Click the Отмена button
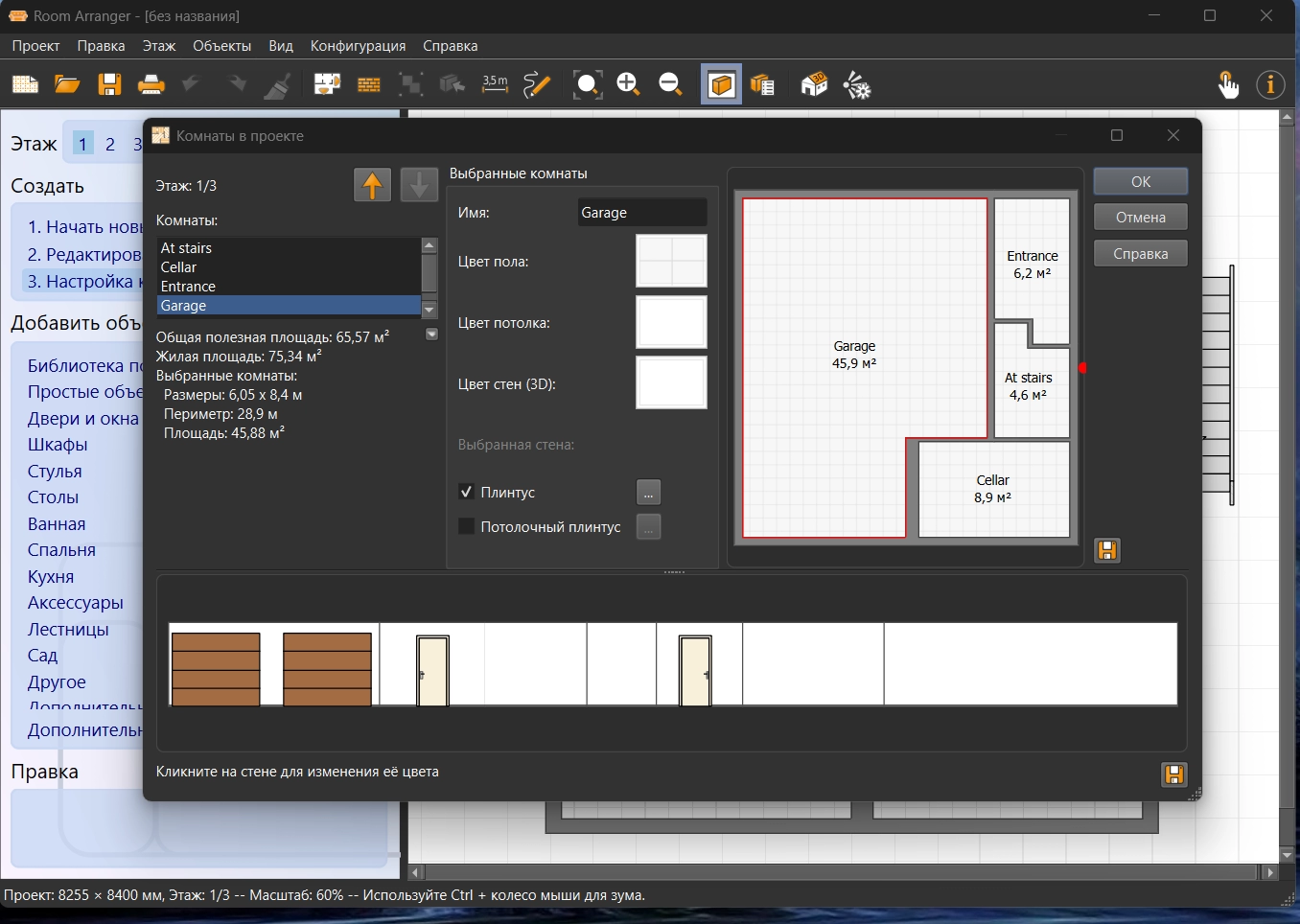The width and height of the screenshot is (1300, 924). [1140, 218]
